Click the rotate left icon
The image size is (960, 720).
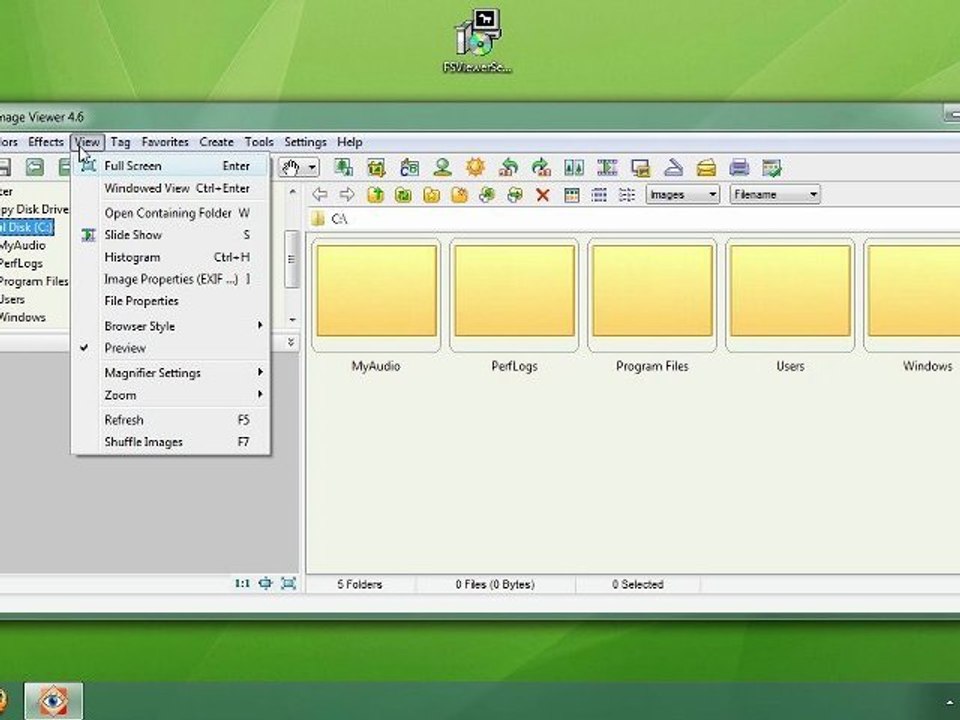(508, 167)
